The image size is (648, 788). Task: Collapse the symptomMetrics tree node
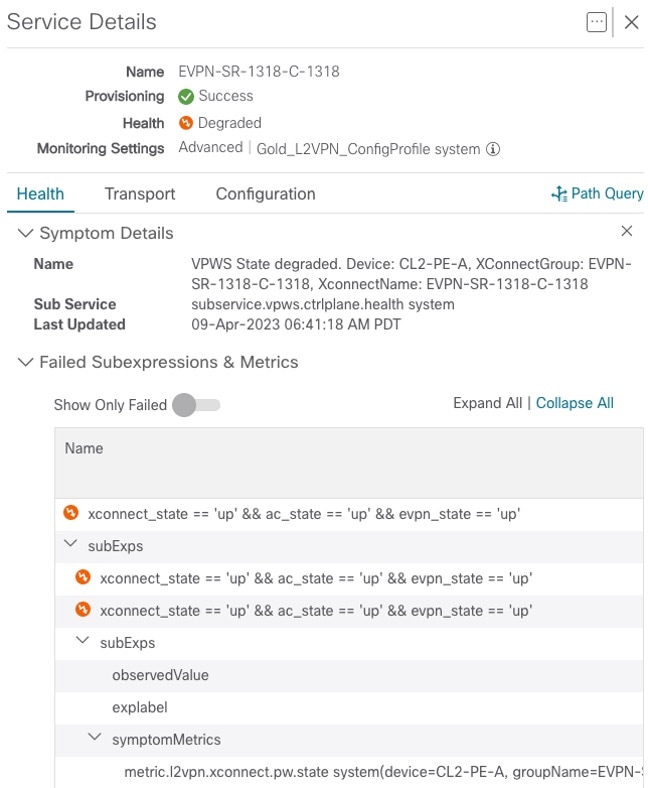point(95,739)
